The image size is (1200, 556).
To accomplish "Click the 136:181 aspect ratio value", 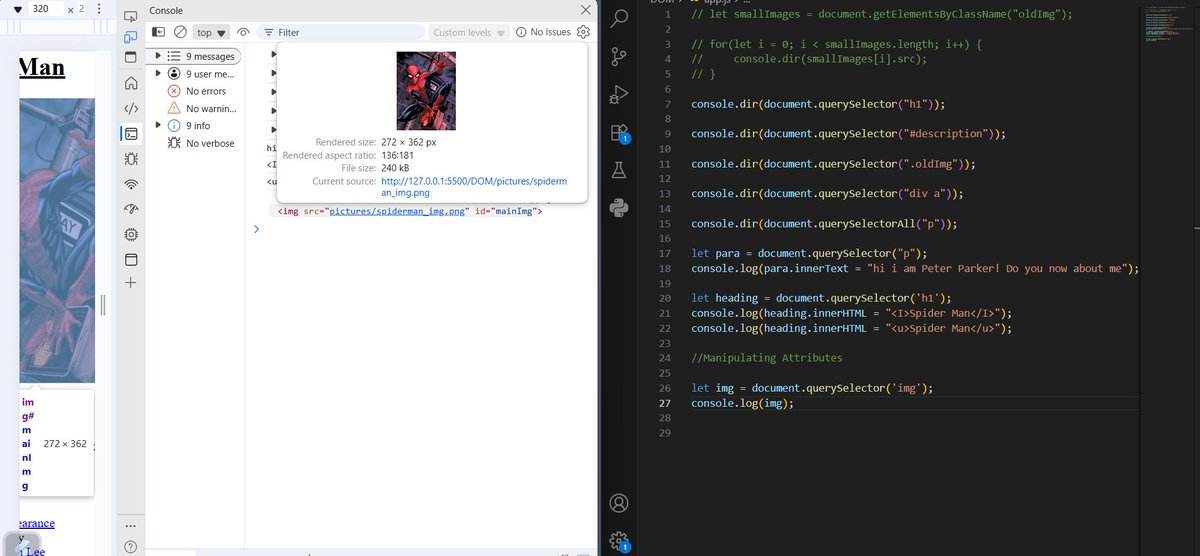I will pyautogui.click(x=399, y=155).
